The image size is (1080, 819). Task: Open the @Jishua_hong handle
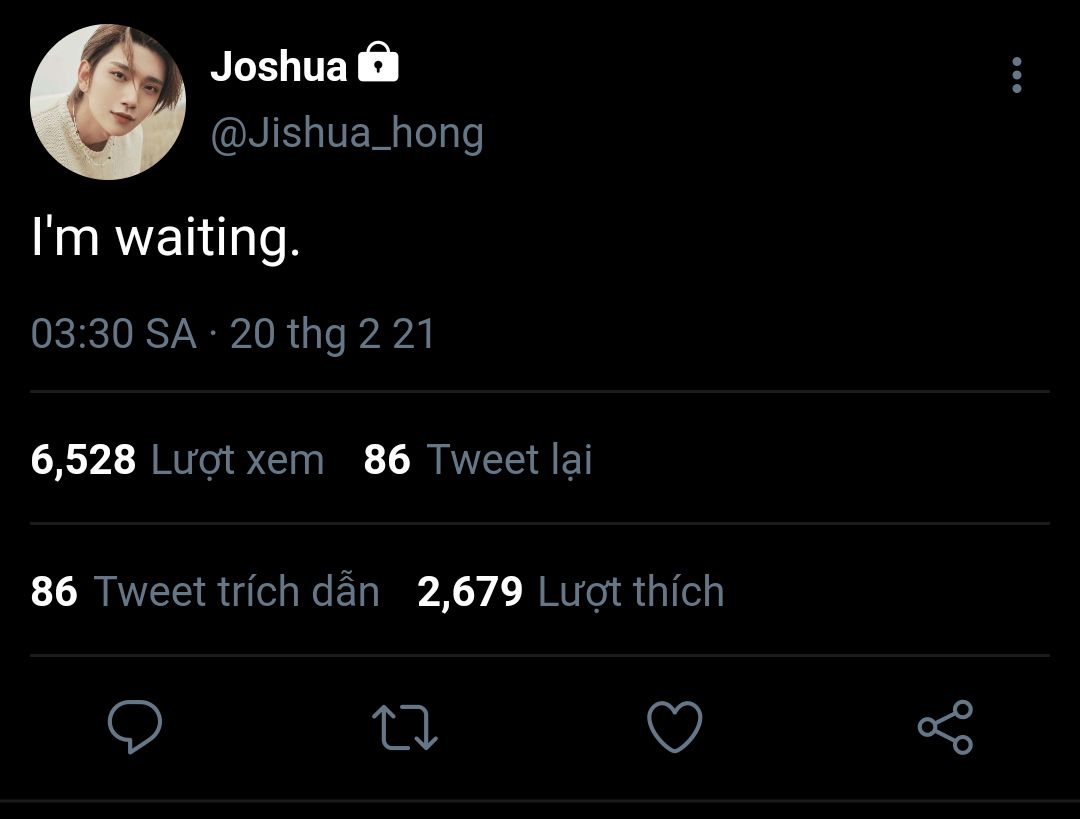click(347, 133)
